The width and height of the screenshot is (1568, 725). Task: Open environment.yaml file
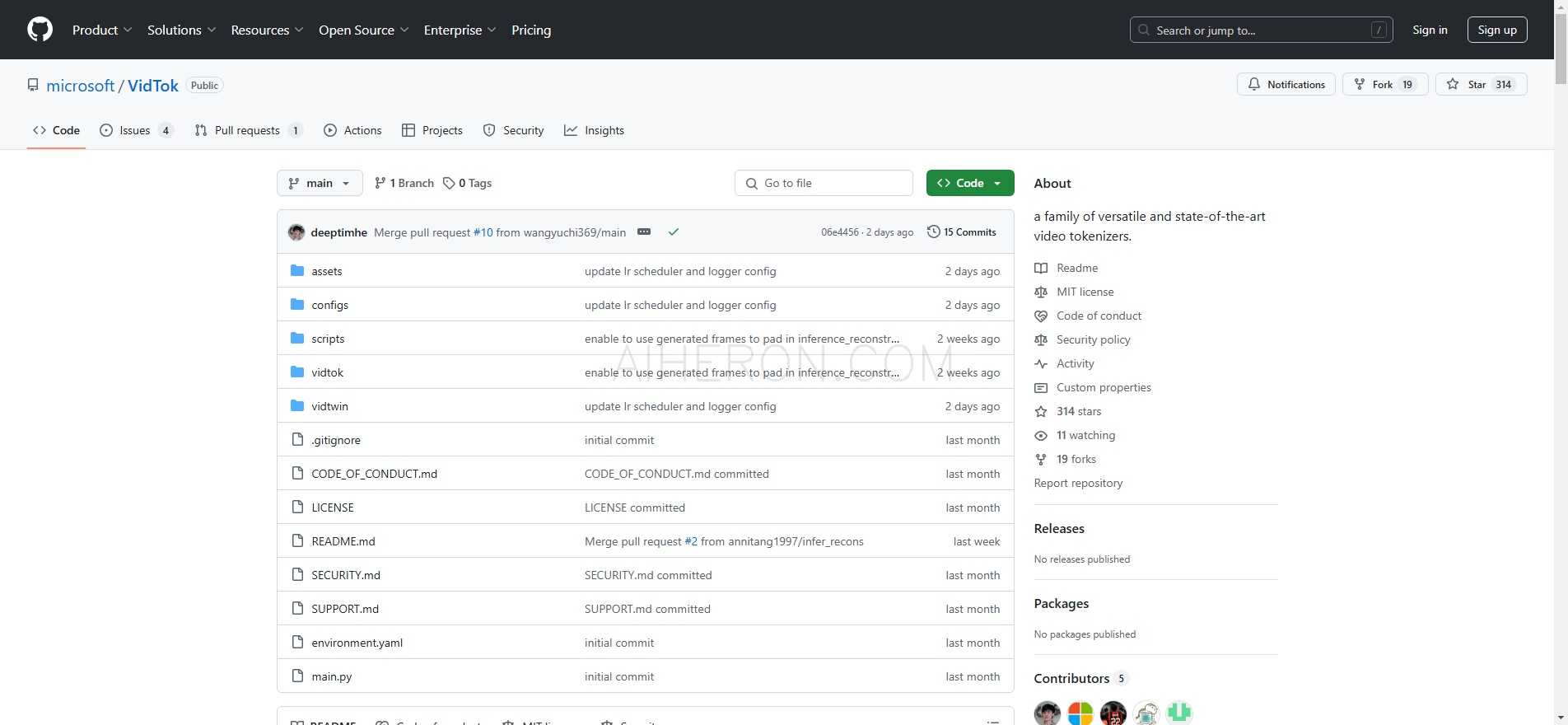pos(357,643)
